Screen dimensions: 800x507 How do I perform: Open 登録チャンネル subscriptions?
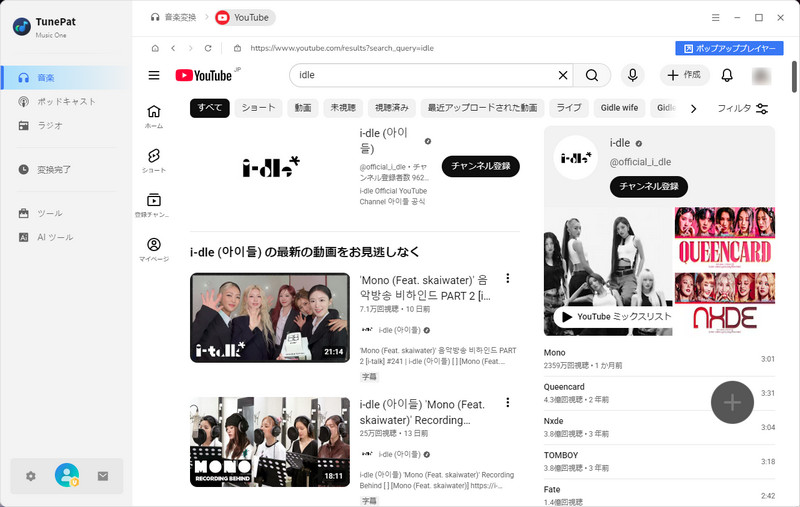[154, 206]
